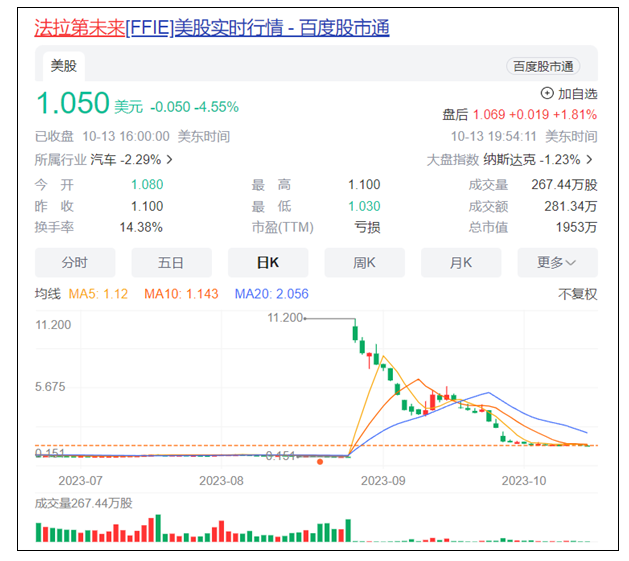Select the 周K chart tab

click(364, 263)
